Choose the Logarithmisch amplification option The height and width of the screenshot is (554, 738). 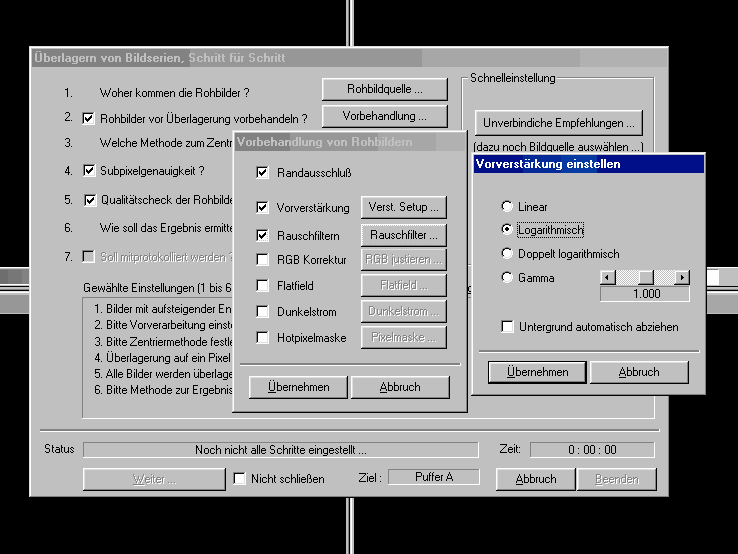tap(508, 230)
